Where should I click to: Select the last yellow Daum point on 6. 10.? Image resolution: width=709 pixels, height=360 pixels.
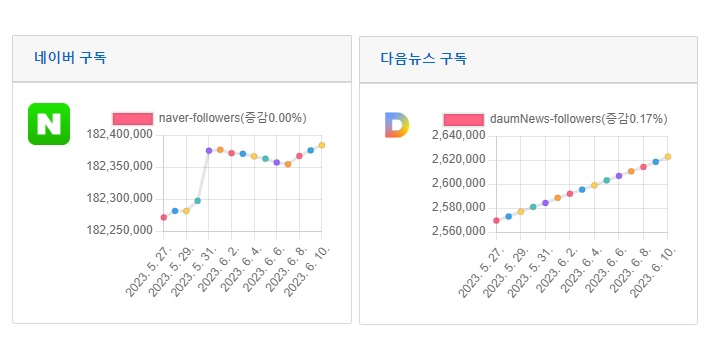668,157
